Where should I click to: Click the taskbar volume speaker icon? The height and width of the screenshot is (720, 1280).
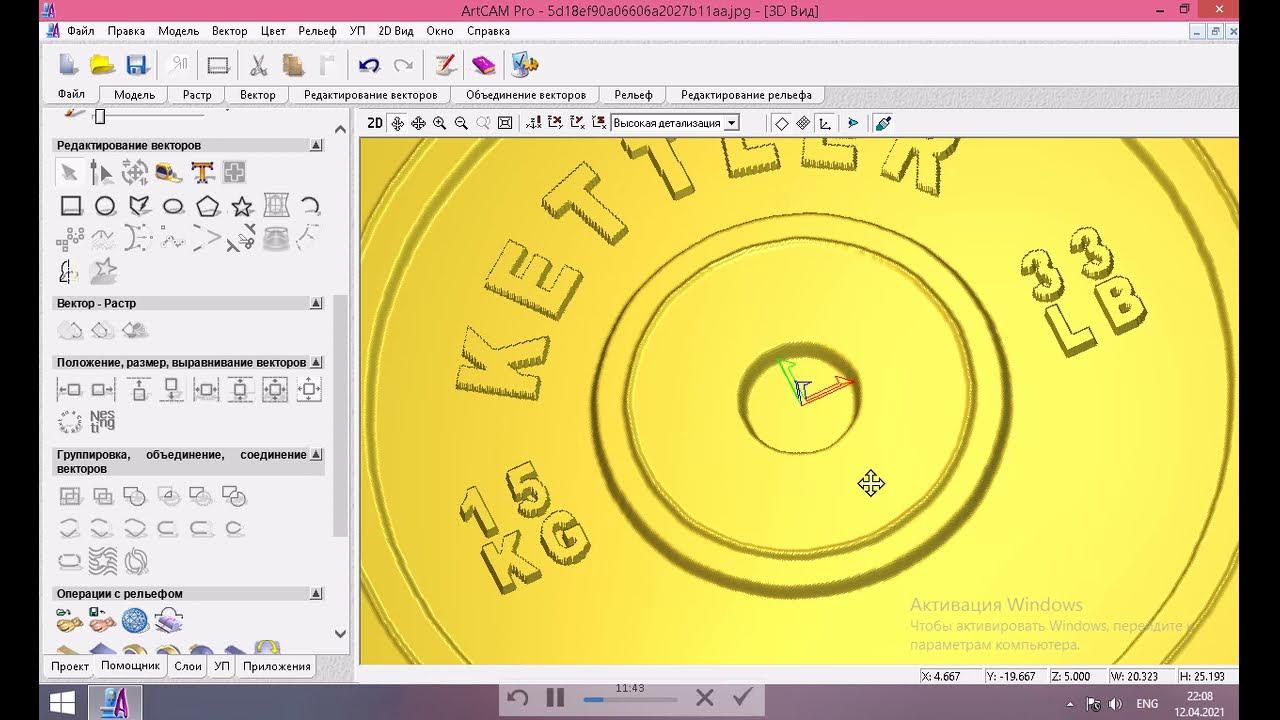(x=1116, y=704)
